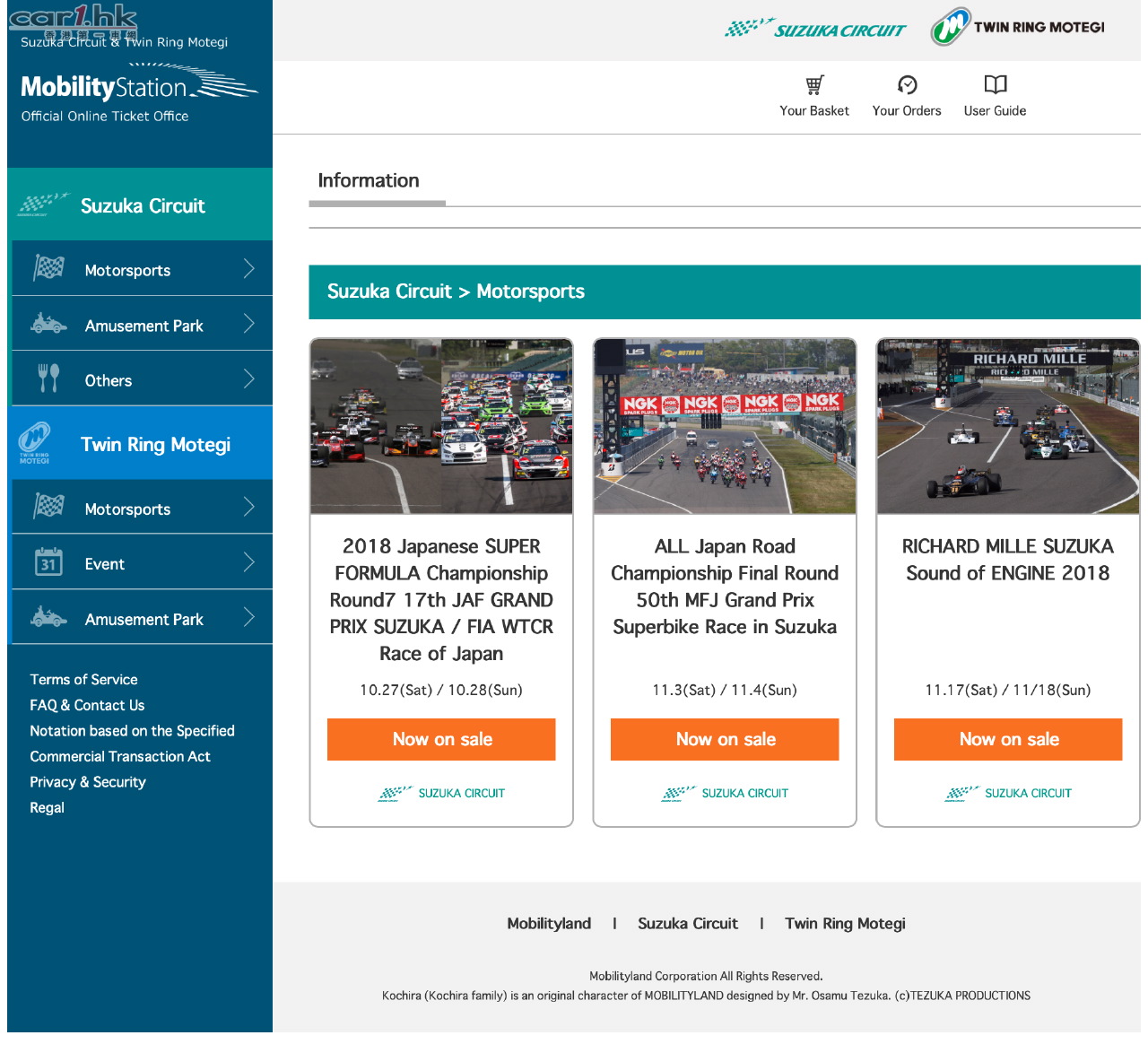Click Now on sale for RICHARD MILLE event
Image resolution: width=1148 pixels, height=1044 pixels.
[x=1008, y=739]
